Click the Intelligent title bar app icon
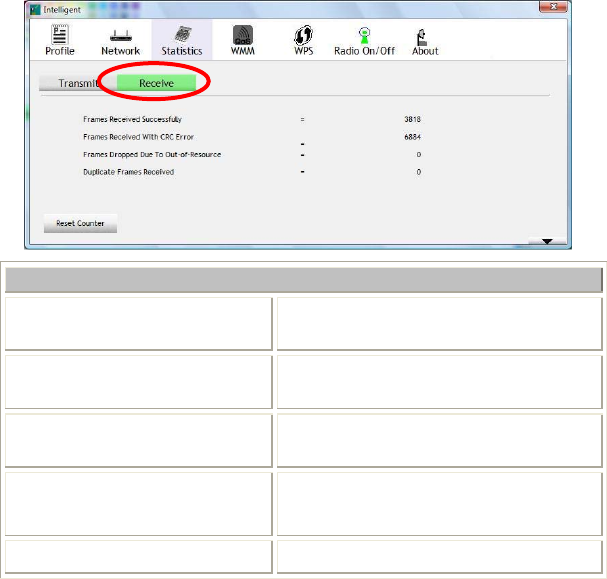Screen dimensions: 607x579 35,10
